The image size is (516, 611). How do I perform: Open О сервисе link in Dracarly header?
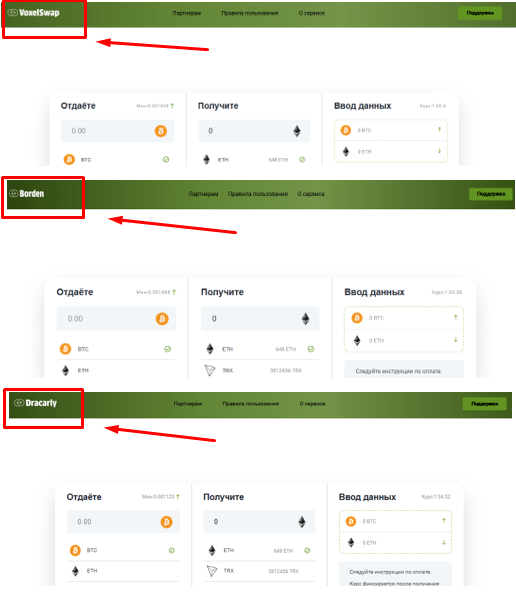coord(312,404)
